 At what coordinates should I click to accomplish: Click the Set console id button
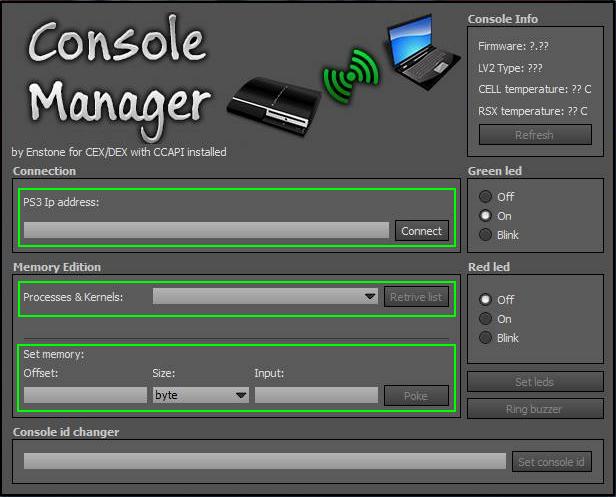[552, 462]
